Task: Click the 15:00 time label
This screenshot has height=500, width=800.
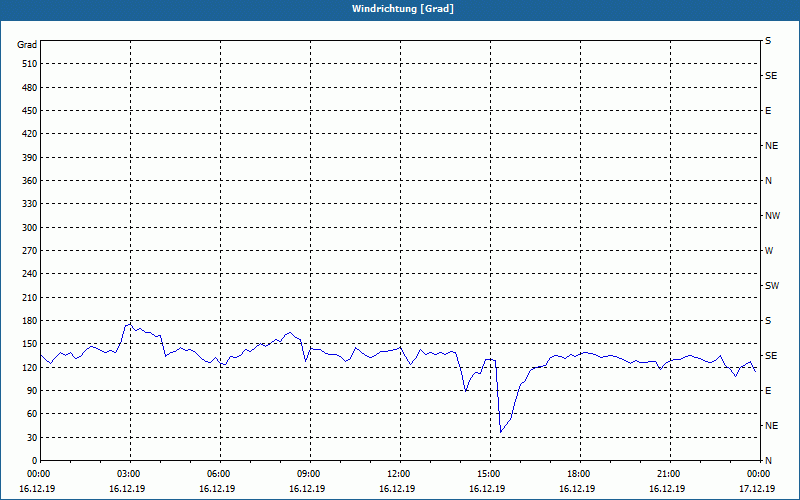Action: coord(490,474)
